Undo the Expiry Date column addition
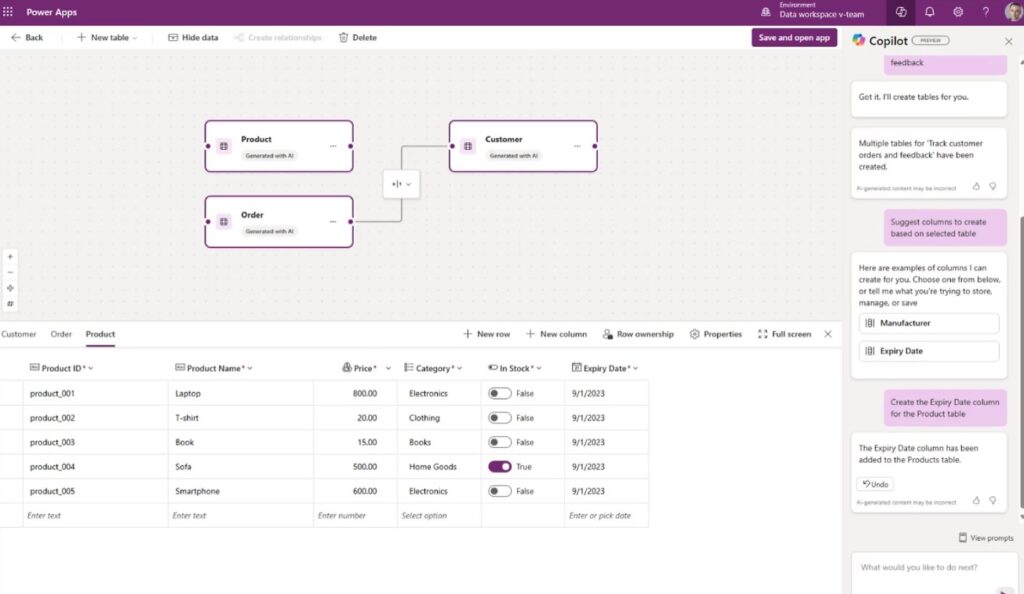The width and height of the screenshot is (1024, 594). (x=875, y=484)
